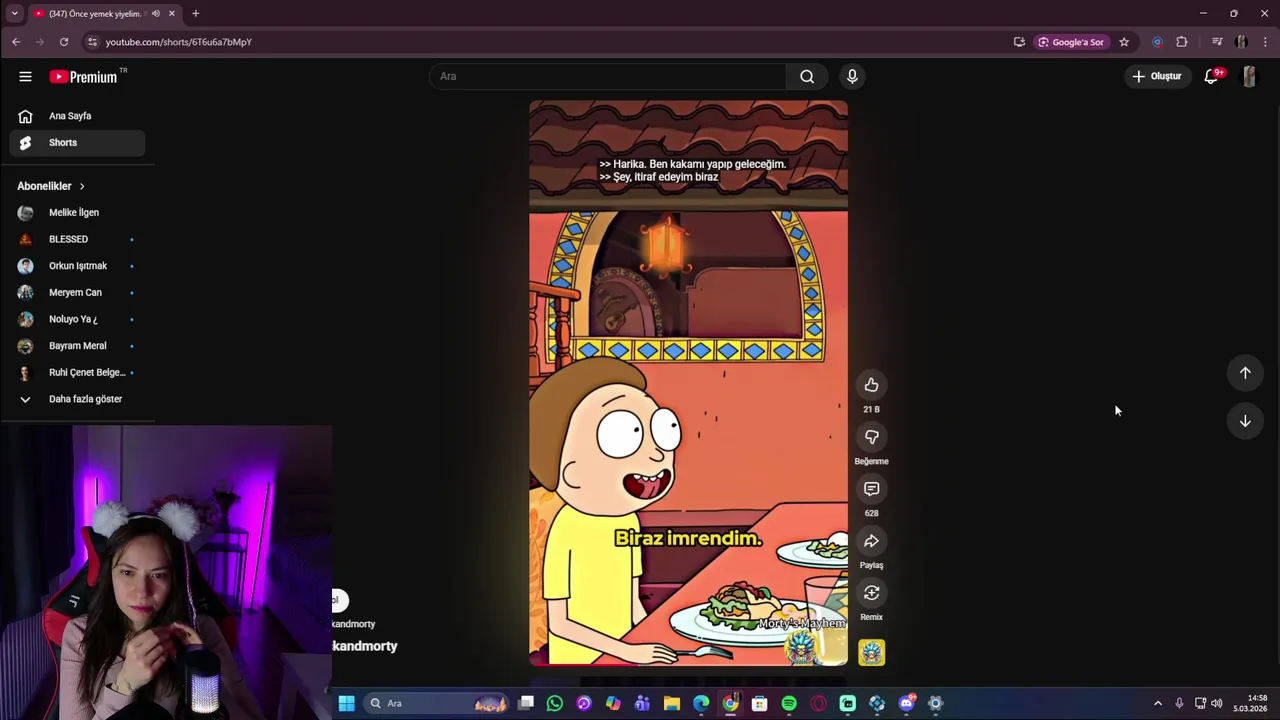1280x720 pixels.
Task: Expand Daha fazla göster in subscriptions
Action: (77, 399)
